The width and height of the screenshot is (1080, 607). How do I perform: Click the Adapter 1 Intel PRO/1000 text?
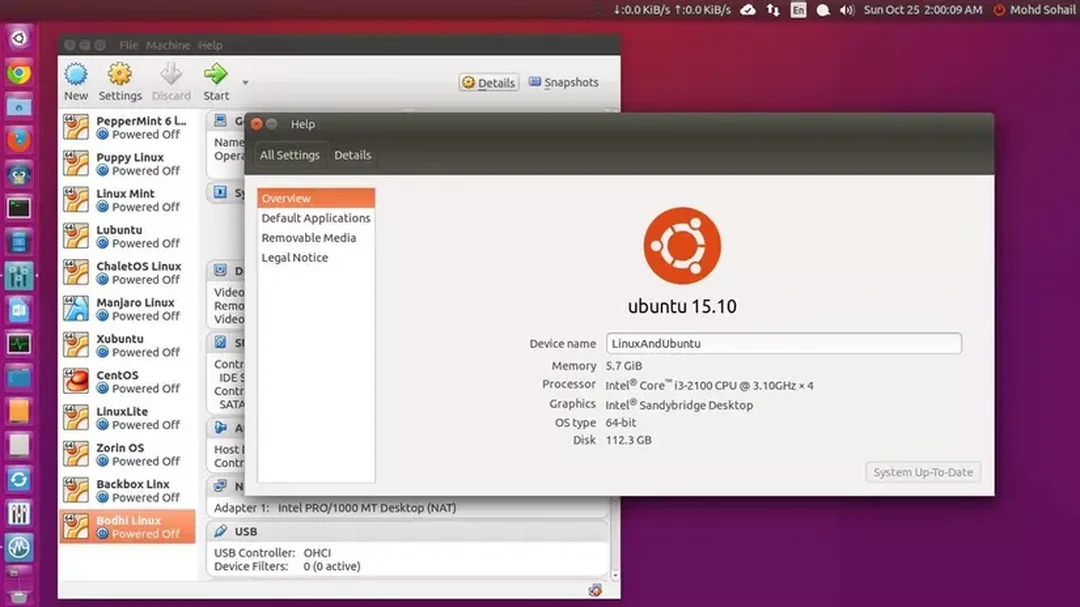[335, 508]
